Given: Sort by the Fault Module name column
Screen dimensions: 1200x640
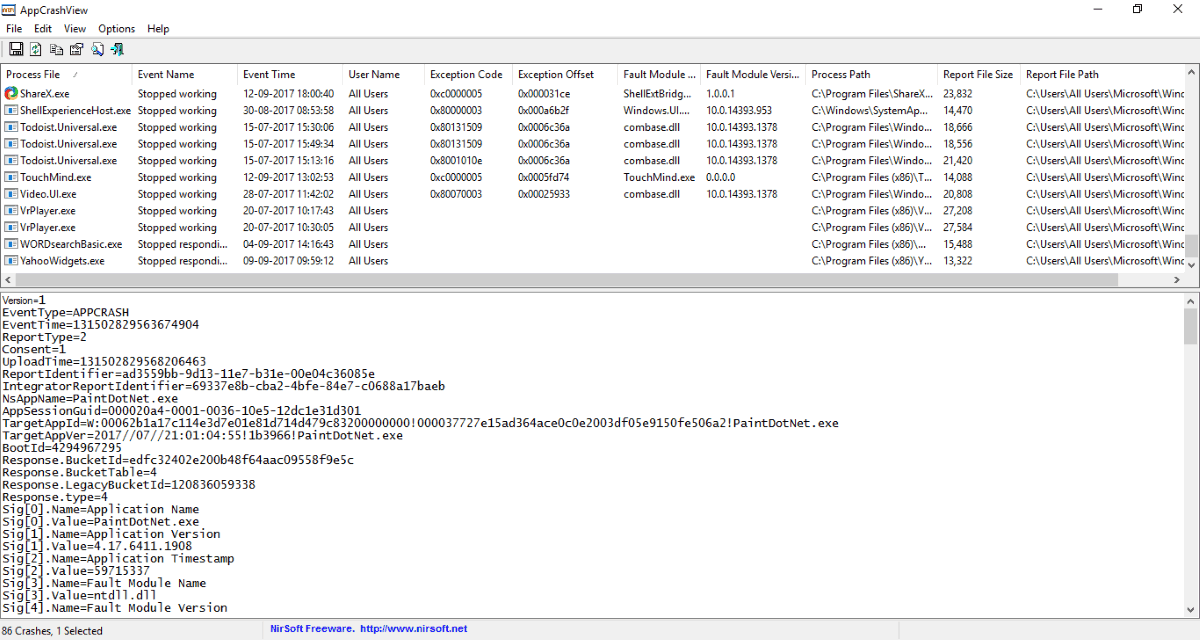Looking at the screenshot, I should 659,74.
